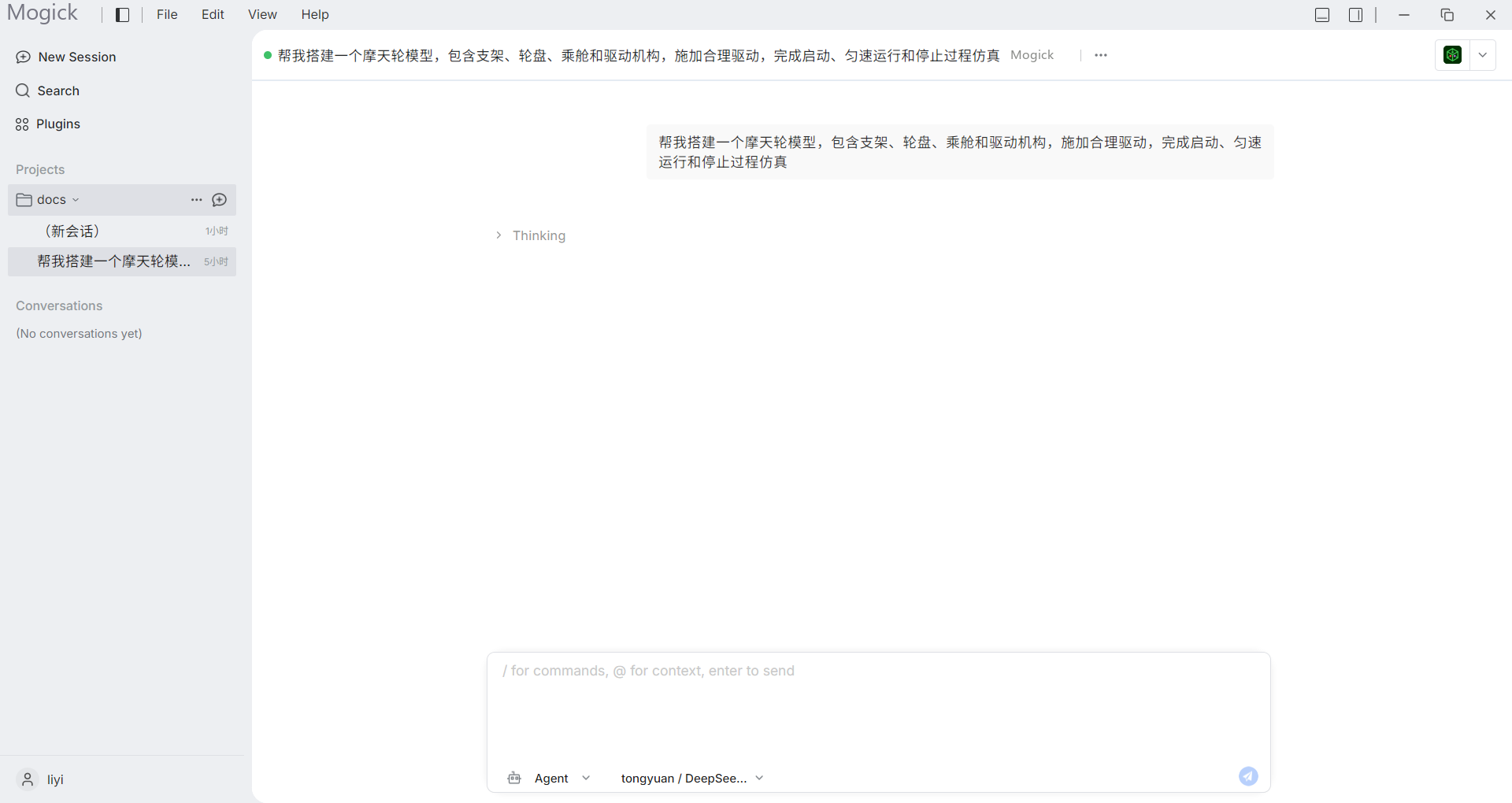The height and width of the screenshot is (803, 1512).
Task: Toggle the left sidebar panel icon
Action: coord(122,15)
